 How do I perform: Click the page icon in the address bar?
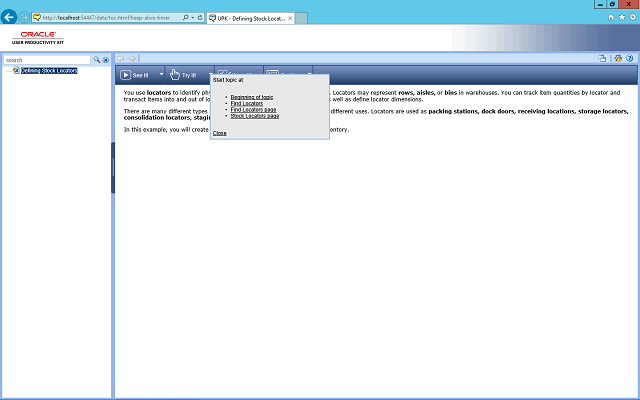click(x=37, y=18)
